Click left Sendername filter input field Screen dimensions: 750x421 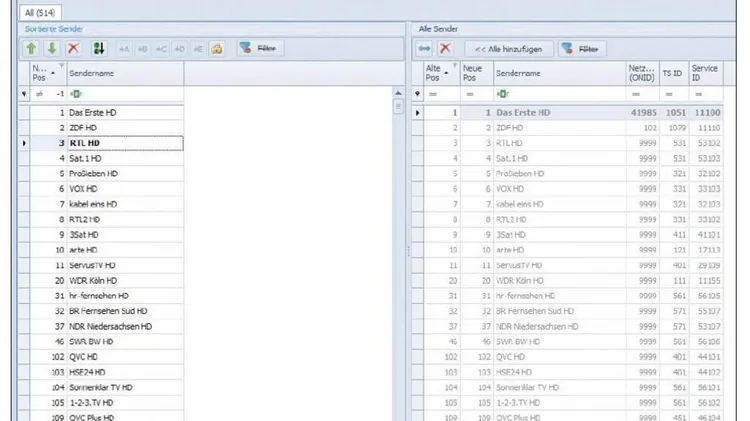(125, 94)
